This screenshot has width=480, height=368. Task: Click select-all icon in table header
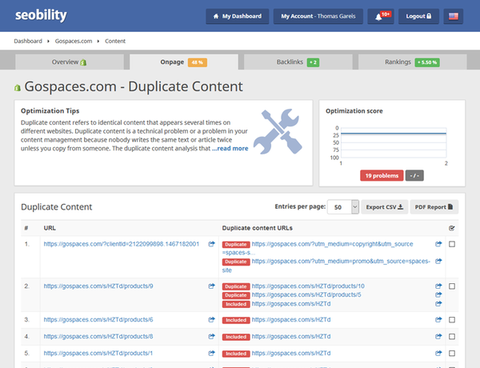click(452, 228)
